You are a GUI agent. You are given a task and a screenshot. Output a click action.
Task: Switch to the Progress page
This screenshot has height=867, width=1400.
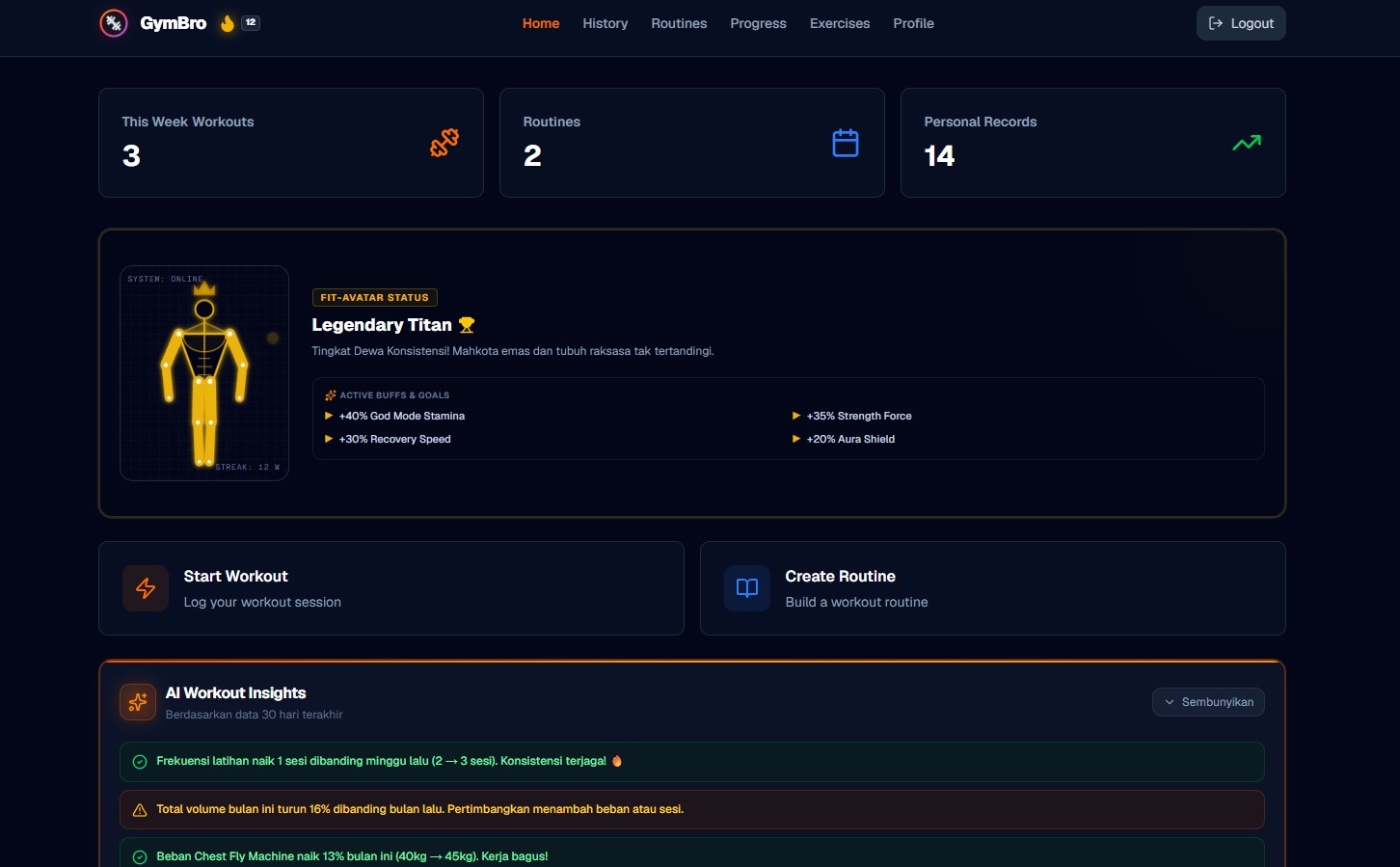pos(758,23)
